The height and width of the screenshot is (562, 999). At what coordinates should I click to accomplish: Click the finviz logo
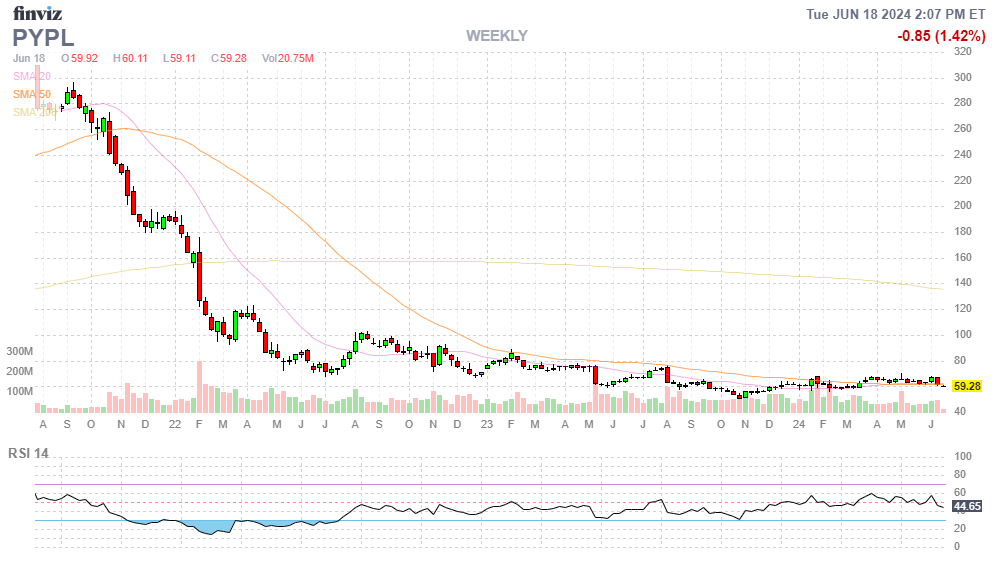[37, 14]
